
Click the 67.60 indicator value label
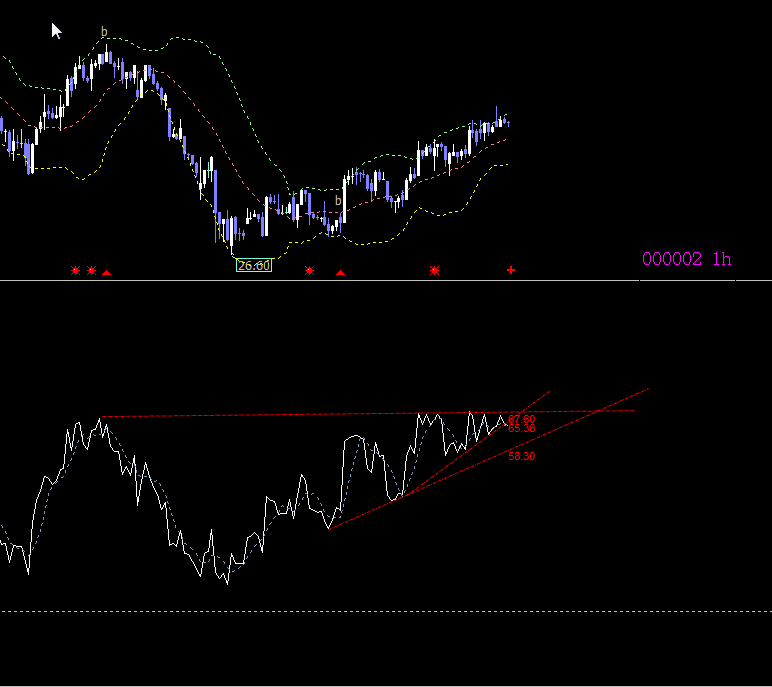(x=522, y=419)
